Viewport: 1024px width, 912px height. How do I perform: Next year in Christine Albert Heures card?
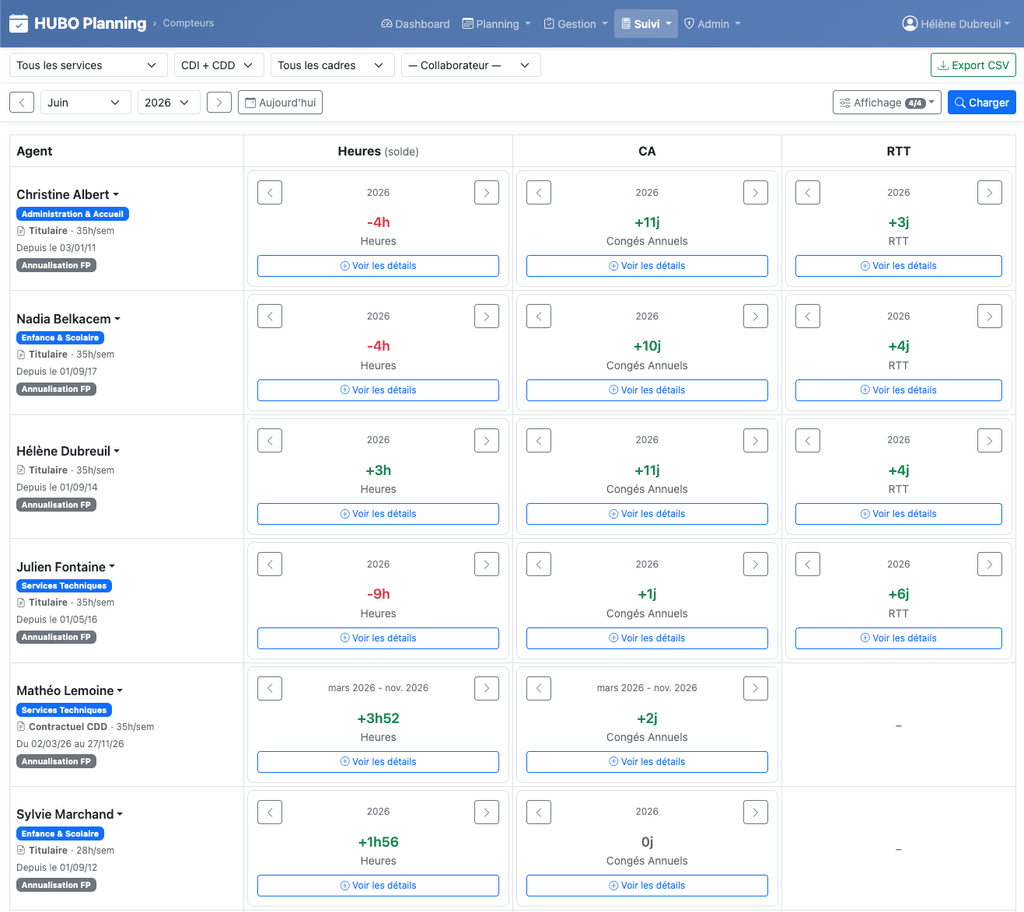487,193
